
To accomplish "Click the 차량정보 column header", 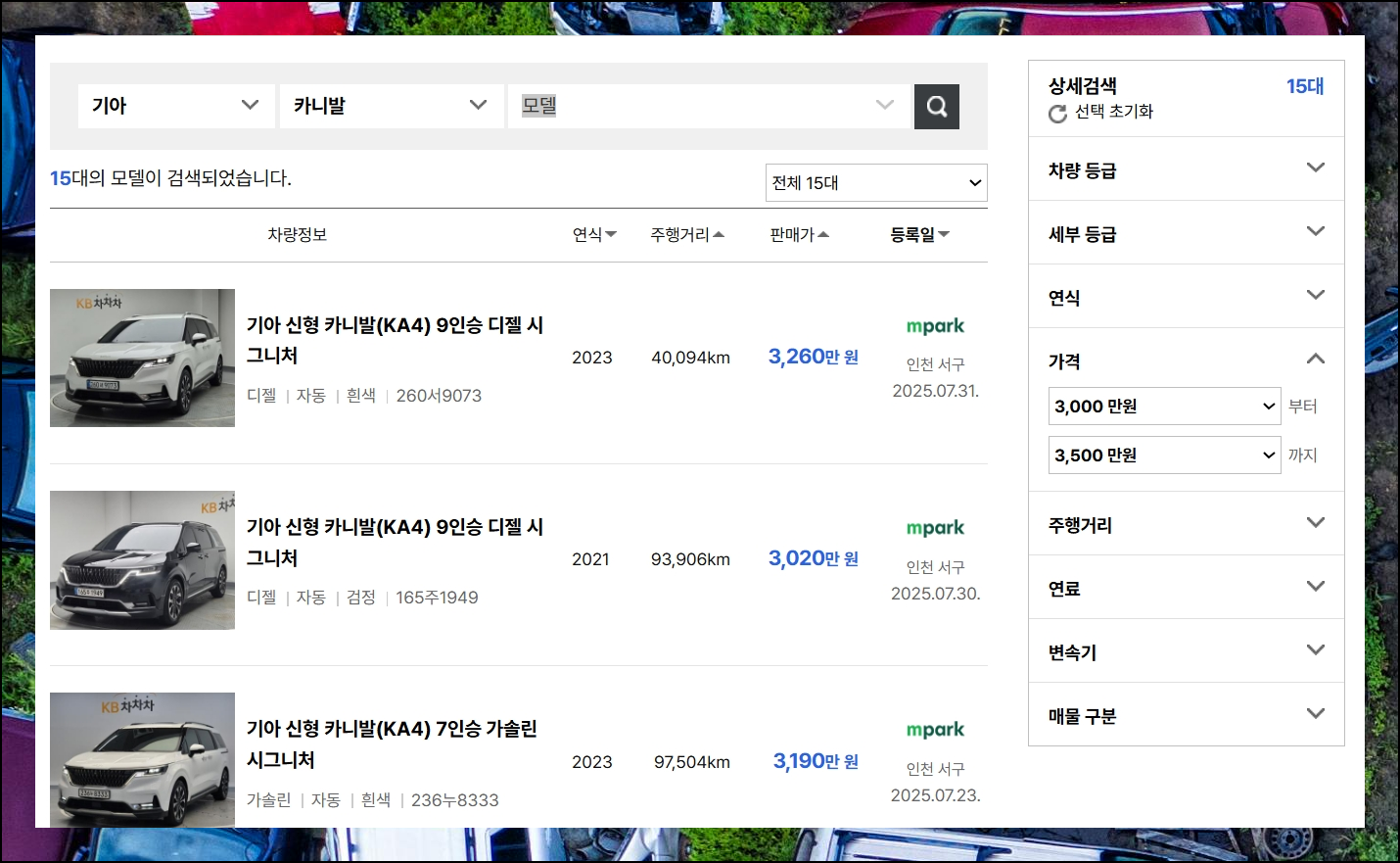I will click(x=297, y=235).
